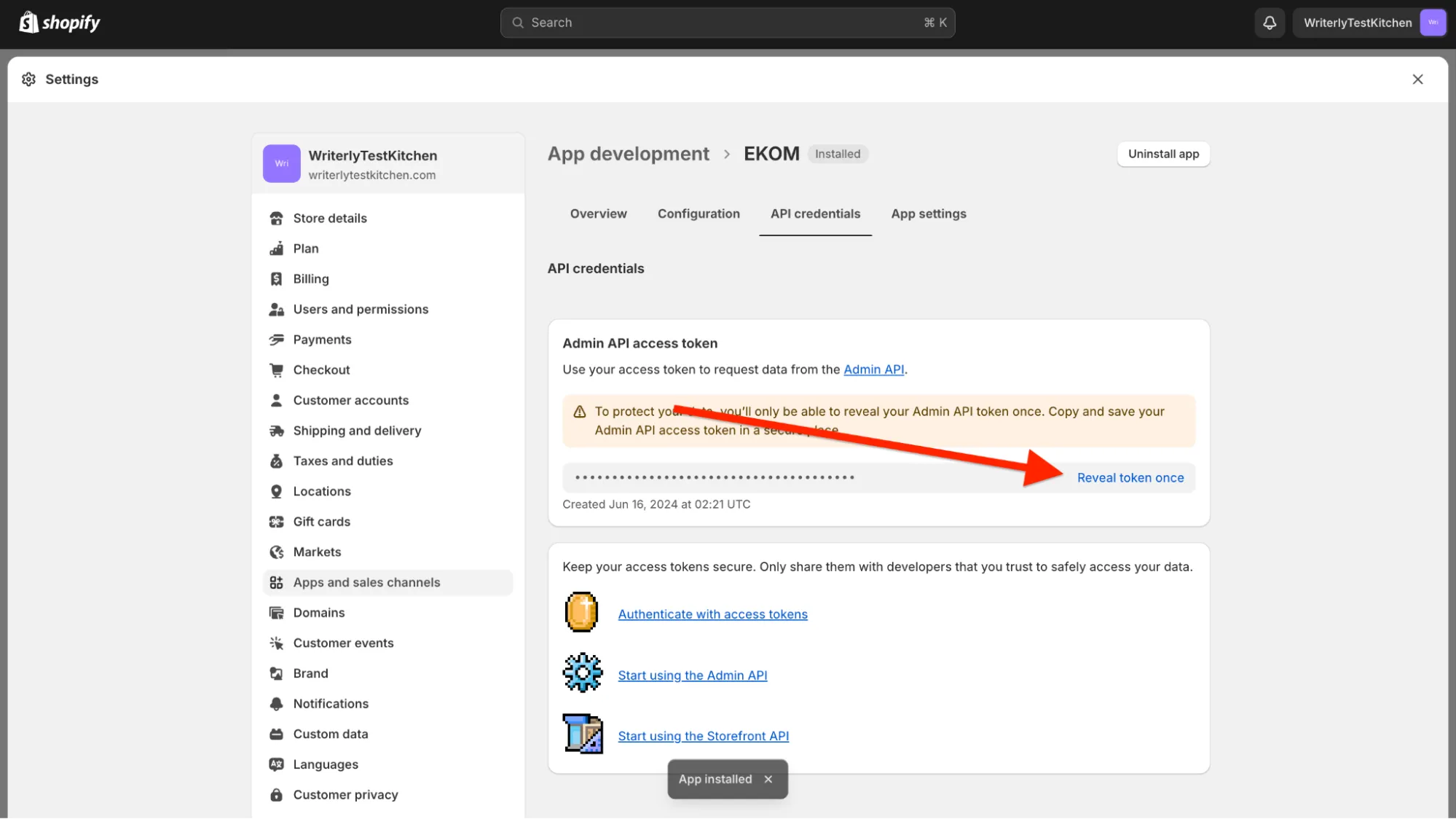Viewport: 1456px width, 819px height.
Task: Click the Customer events sparkle icon
Action: pos(276,643)
